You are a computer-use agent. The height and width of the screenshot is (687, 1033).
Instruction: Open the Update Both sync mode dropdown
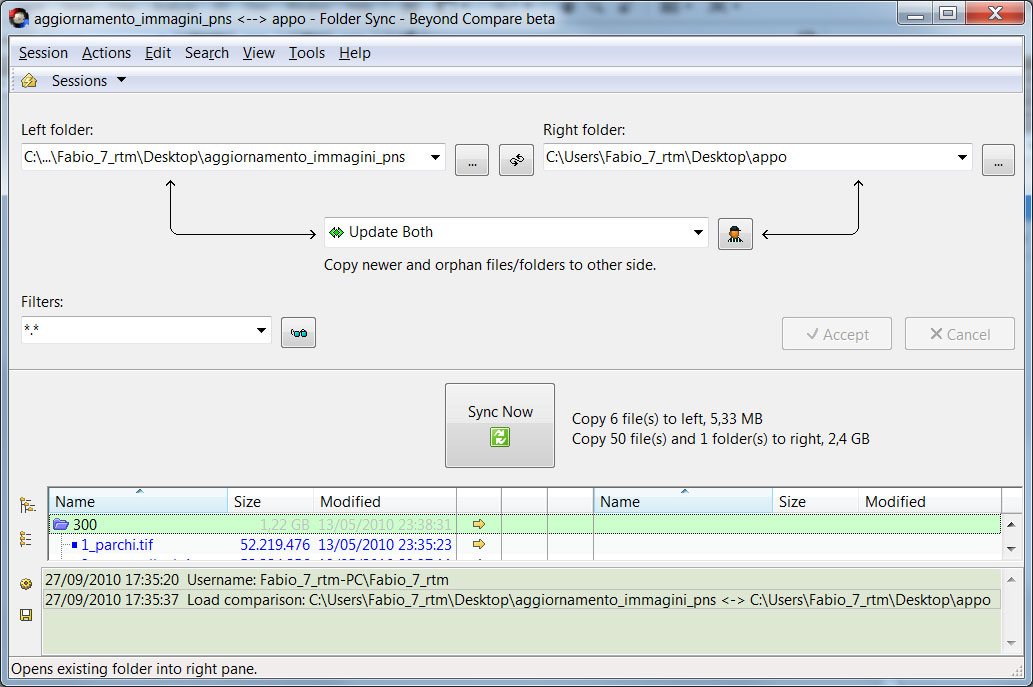pyautogui.click(x=698, y=233)
